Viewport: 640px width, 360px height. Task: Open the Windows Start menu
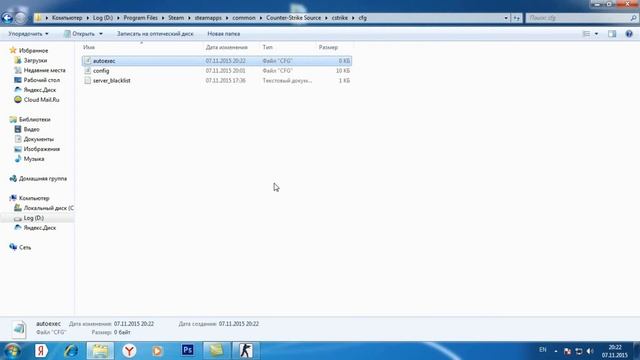coord(12,351)
